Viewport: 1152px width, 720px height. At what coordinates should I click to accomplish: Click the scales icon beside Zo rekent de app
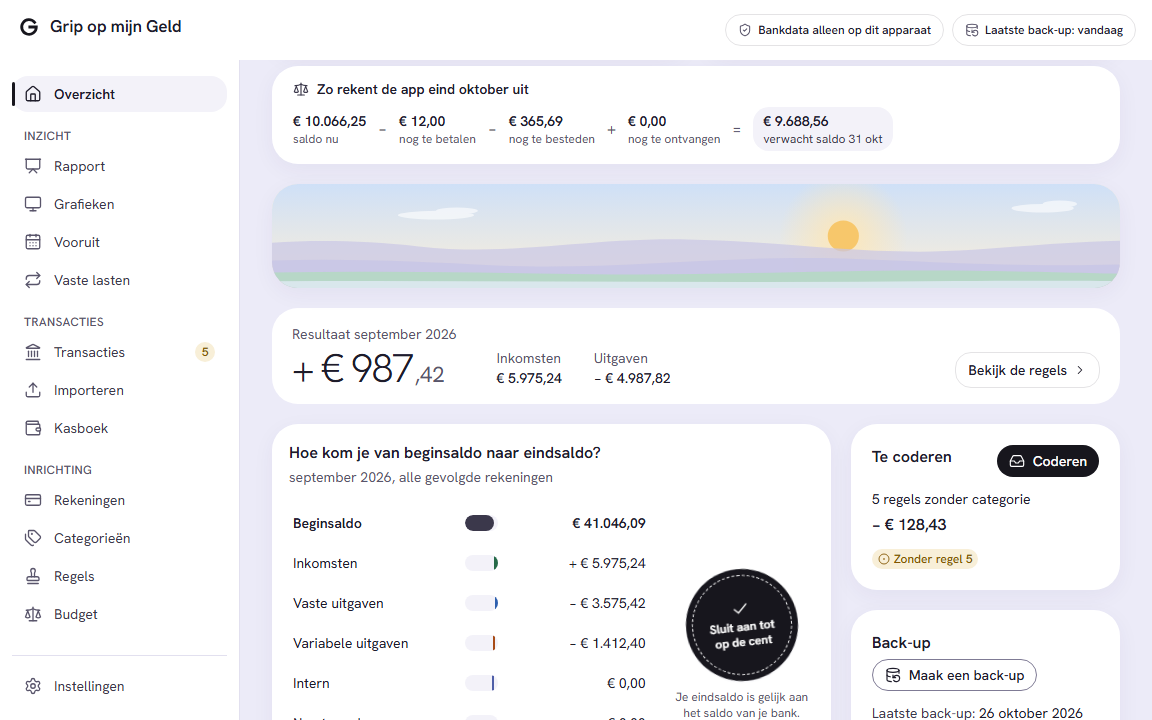point(300,90)
